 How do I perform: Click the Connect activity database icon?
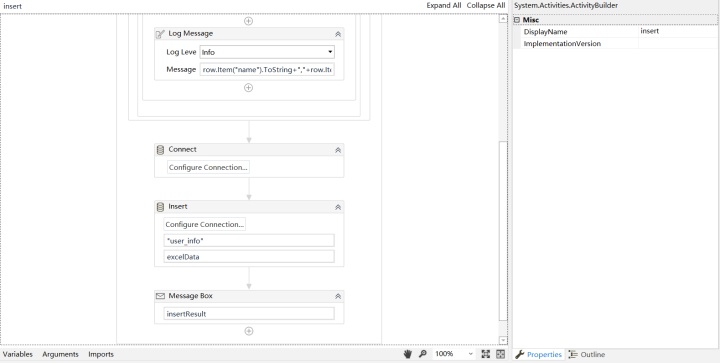(x=160, y=150)
